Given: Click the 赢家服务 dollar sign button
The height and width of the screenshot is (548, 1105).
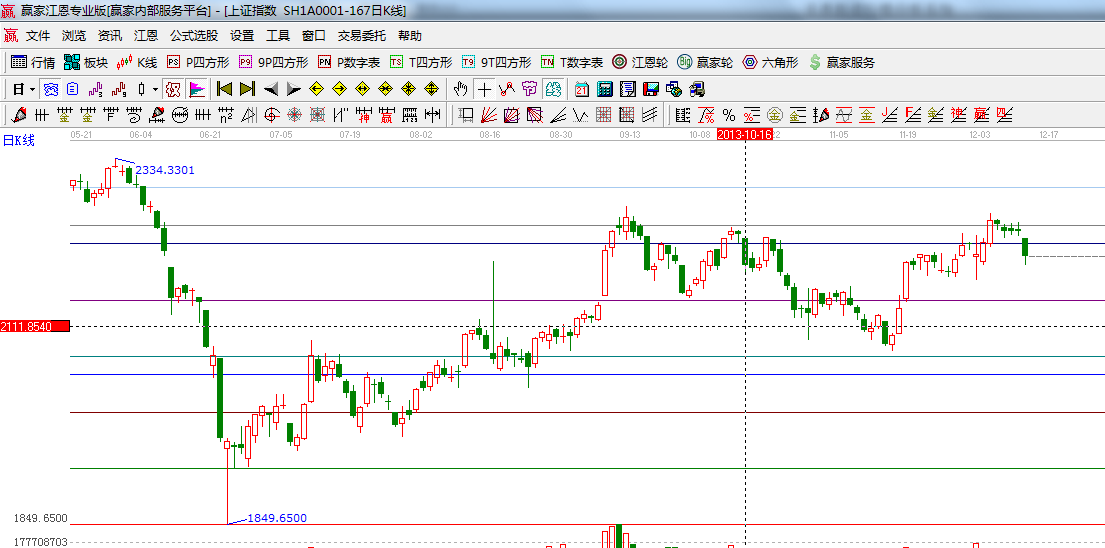Looking at the screenshot, I should [x=842, y=62].
